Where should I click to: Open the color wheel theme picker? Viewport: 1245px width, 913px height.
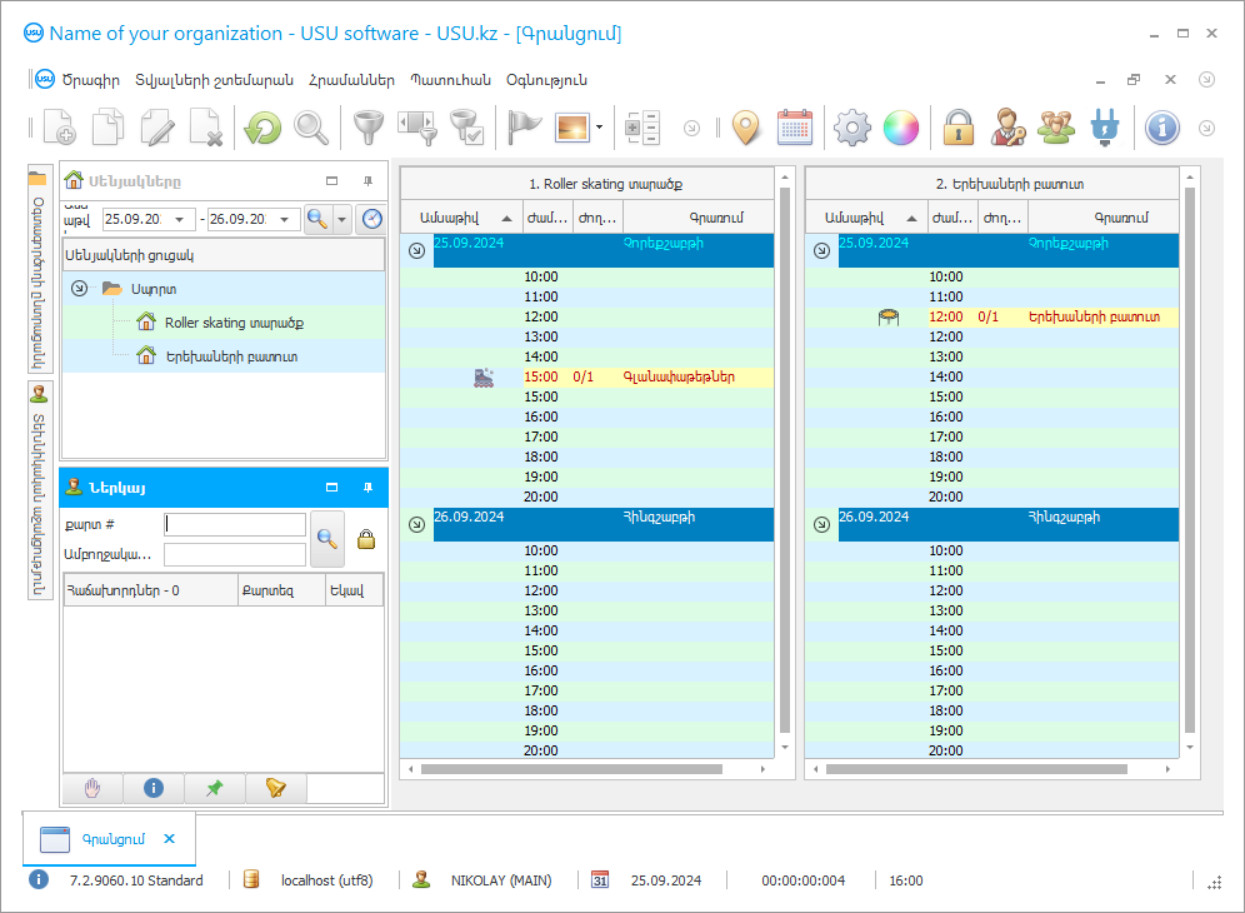click(901, 128)
